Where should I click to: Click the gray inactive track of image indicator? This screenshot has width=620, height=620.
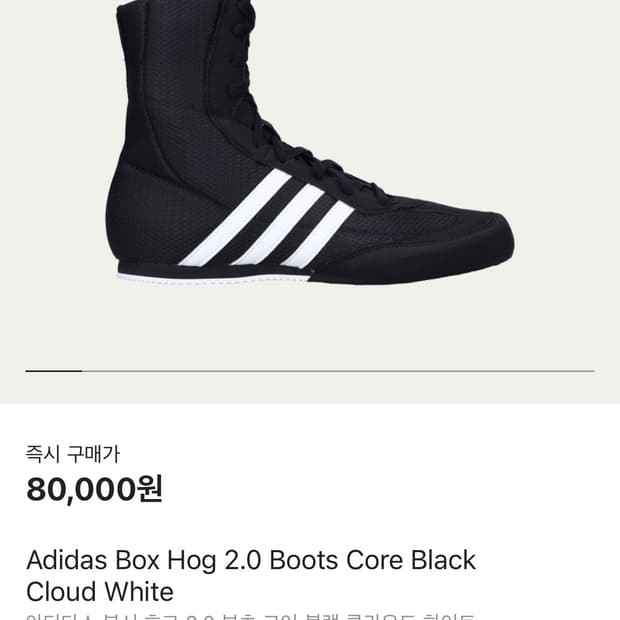(x=338, y=371)
